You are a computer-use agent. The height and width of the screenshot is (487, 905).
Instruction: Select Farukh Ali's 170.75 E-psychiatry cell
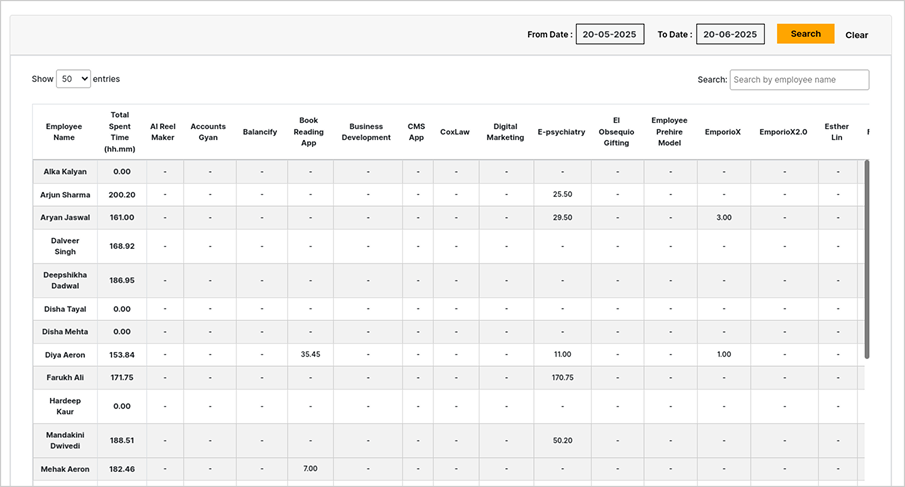pos(563,378)
